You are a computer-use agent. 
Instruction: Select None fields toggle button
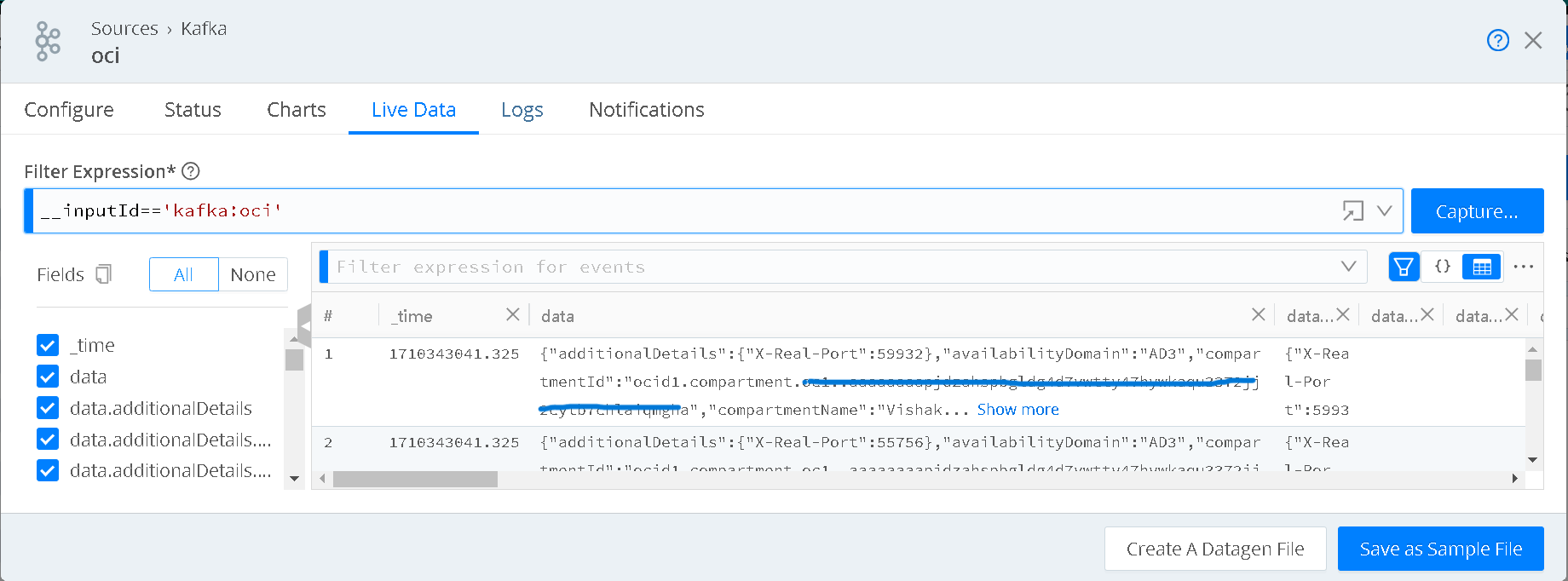[253, 274]
